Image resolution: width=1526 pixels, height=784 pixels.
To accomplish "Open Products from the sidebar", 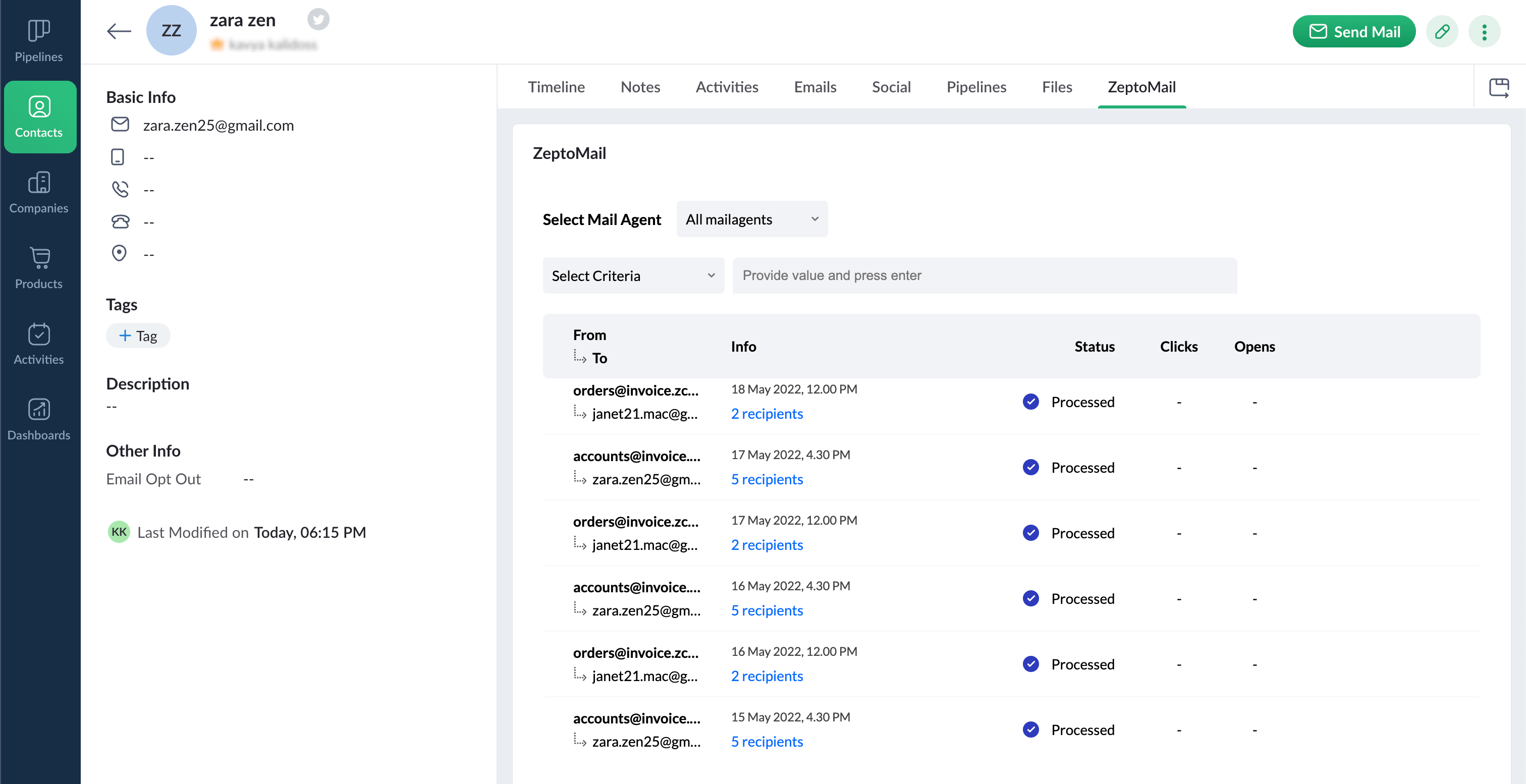I will (x=38, y=268).
